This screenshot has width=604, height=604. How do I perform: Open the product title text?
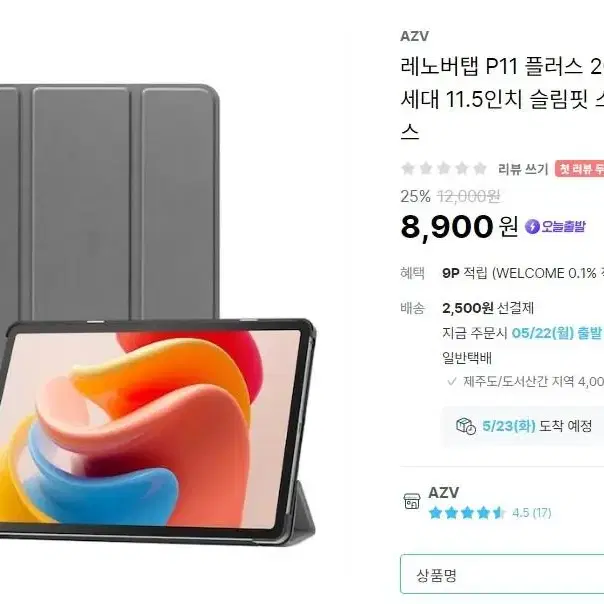502,99
